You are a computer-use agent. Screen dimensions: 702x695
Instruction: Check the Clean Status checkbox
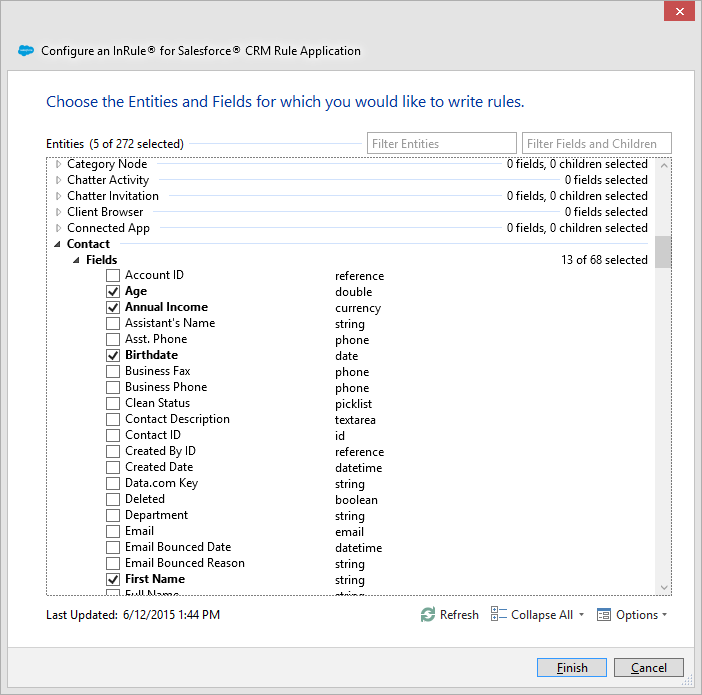113,403
